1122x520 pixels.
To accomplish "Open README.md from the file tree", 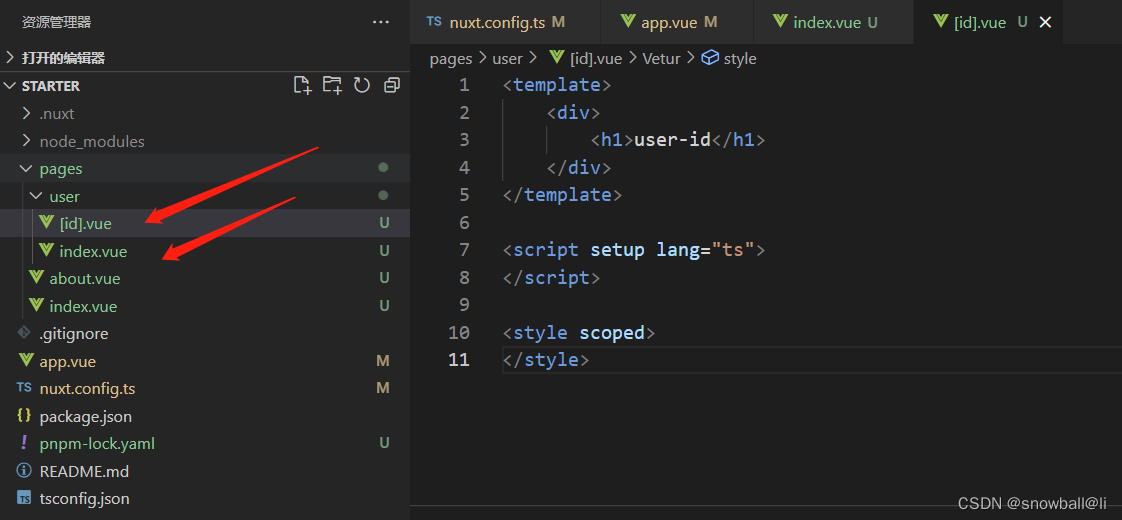I will pyautogui.click(x=83, y=471).
